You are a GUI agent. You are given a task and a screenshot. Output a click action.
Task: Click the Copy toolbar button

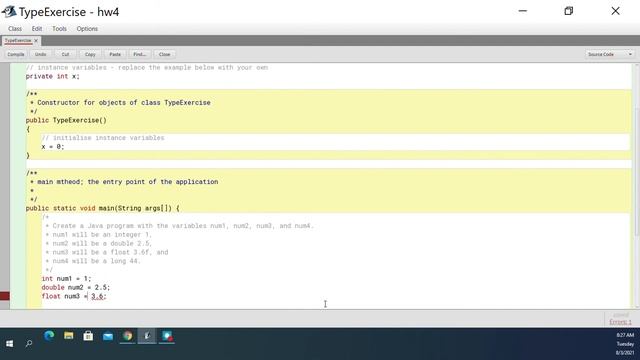click(90, 54)
